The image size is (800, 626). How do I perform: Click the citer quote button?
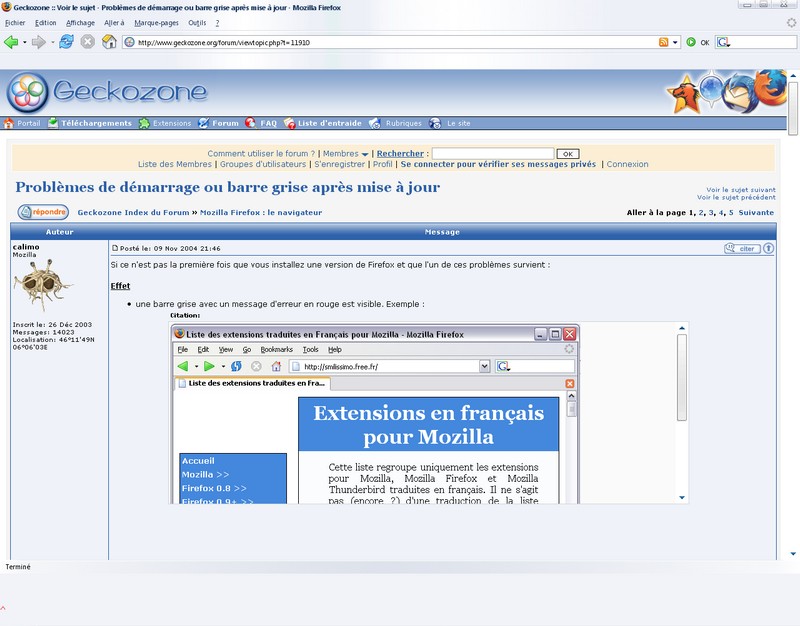click(x=742, y=248)
